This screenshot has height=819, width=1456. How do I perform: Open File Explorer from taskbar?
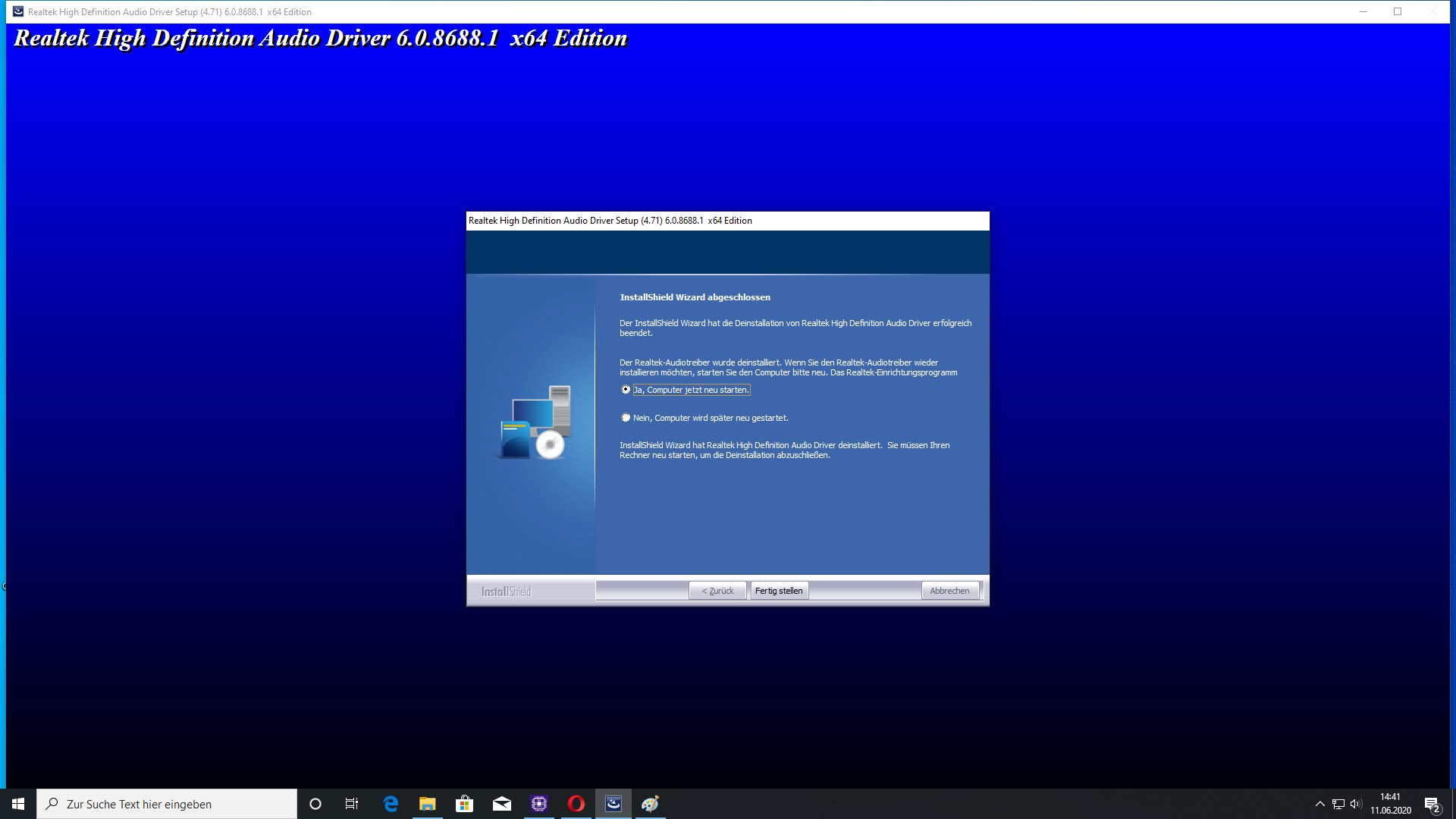(x=428, y=804)
